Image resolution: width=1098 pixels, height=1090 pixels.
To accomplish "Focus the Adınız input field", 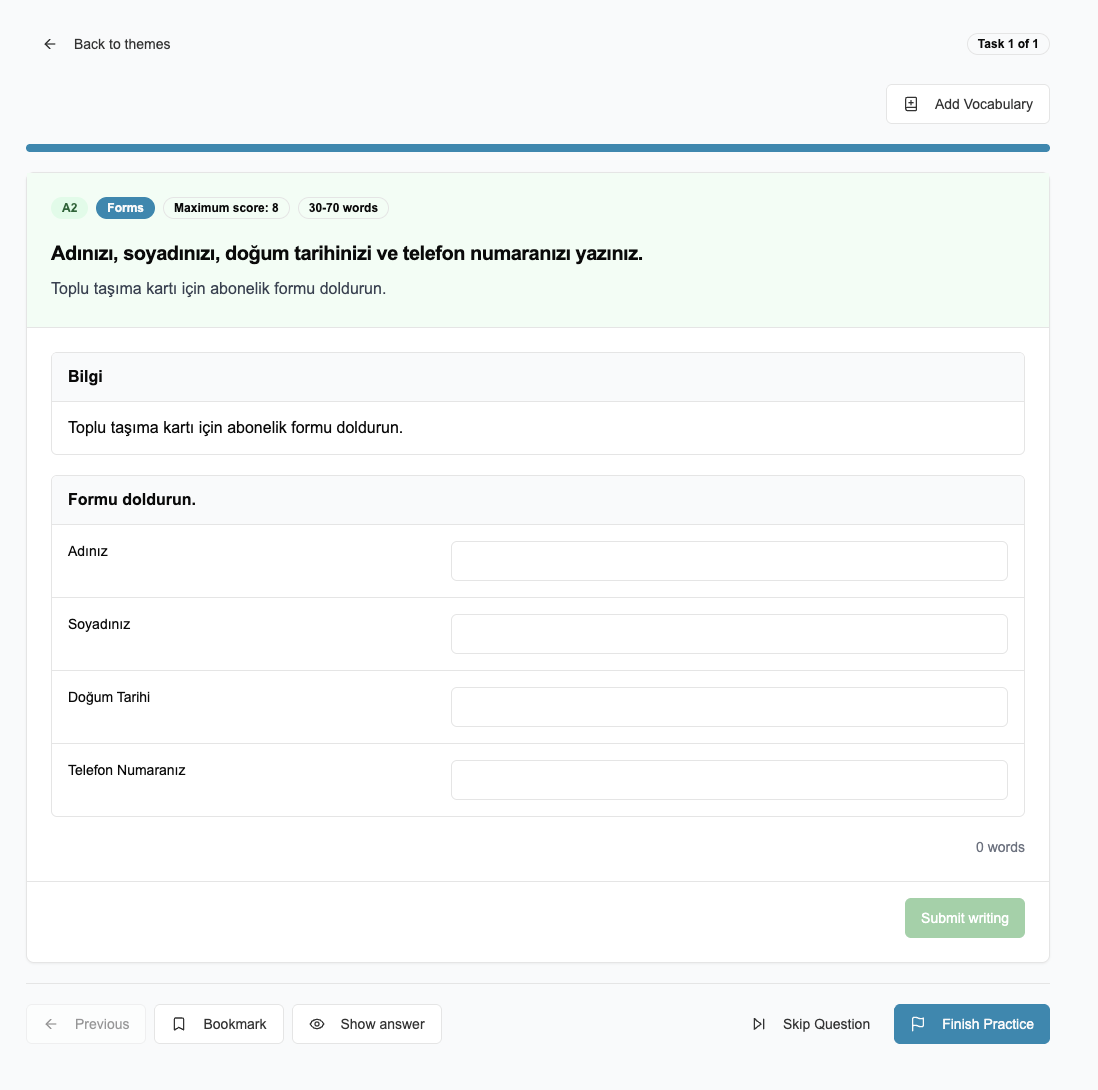I will [729, 561].
